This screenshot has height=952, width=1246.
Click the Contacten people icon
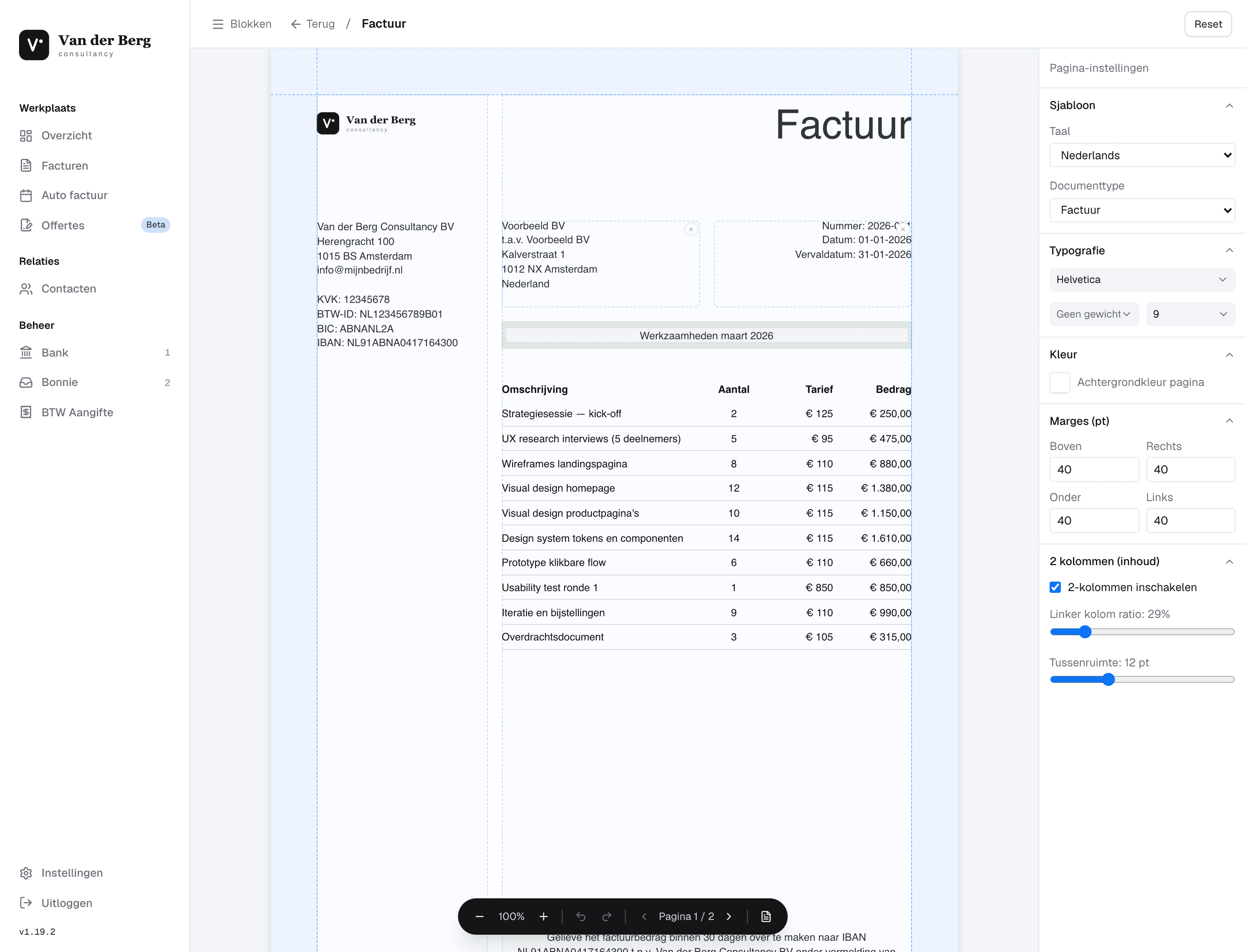point(26,289)
